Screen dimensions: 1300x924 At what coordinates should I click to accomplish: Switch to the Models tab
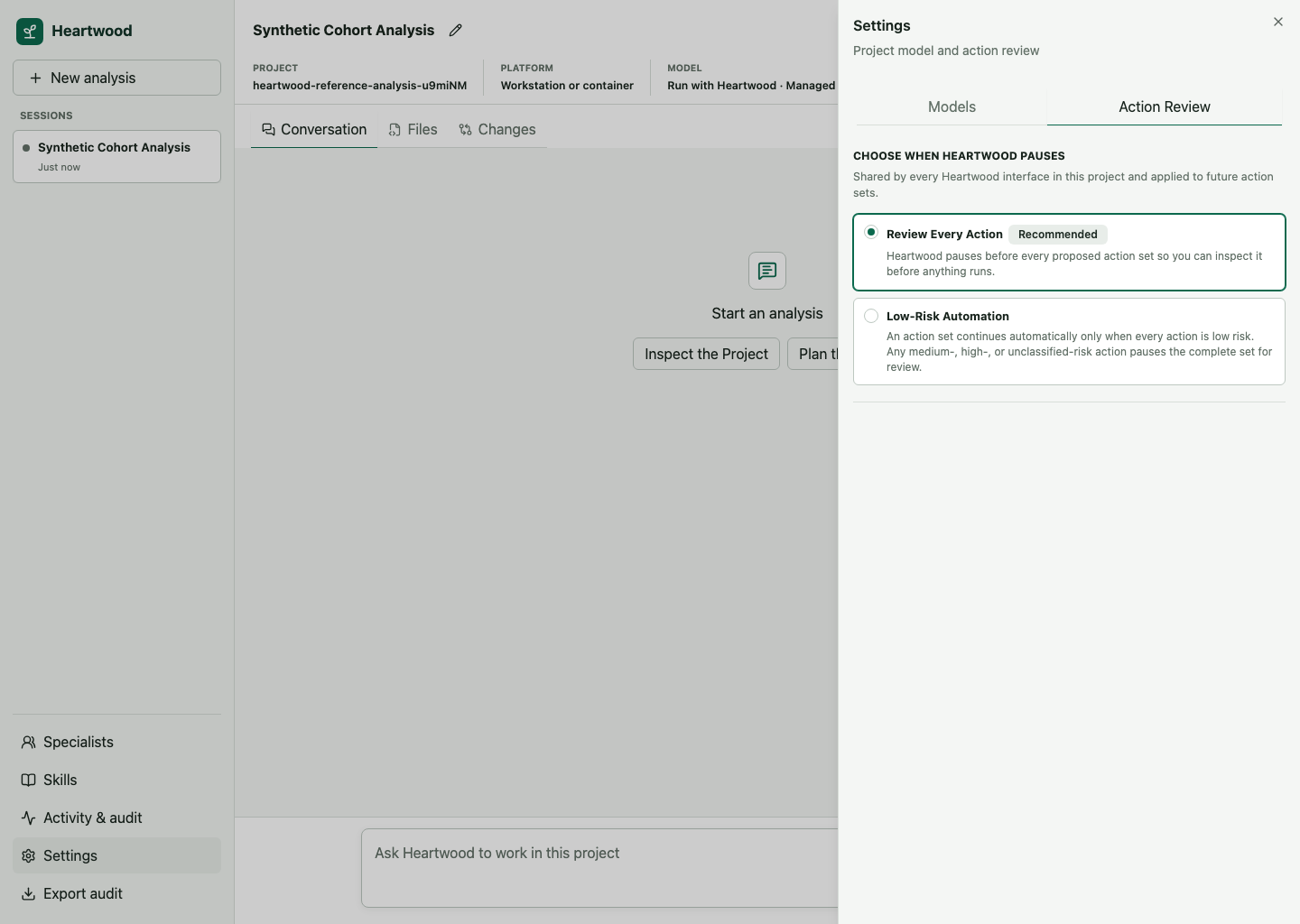(952, 106)
